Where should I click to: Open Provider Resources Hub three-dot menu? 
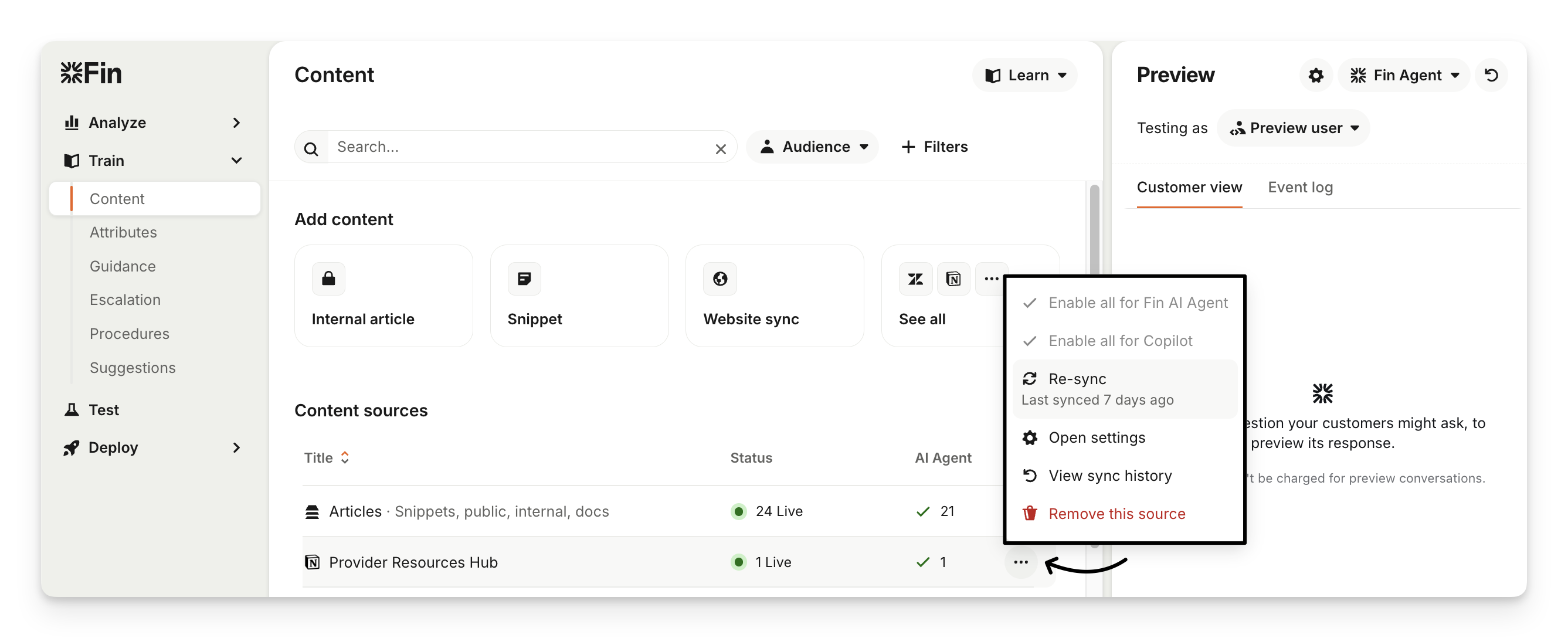[x=1021, y=562]
